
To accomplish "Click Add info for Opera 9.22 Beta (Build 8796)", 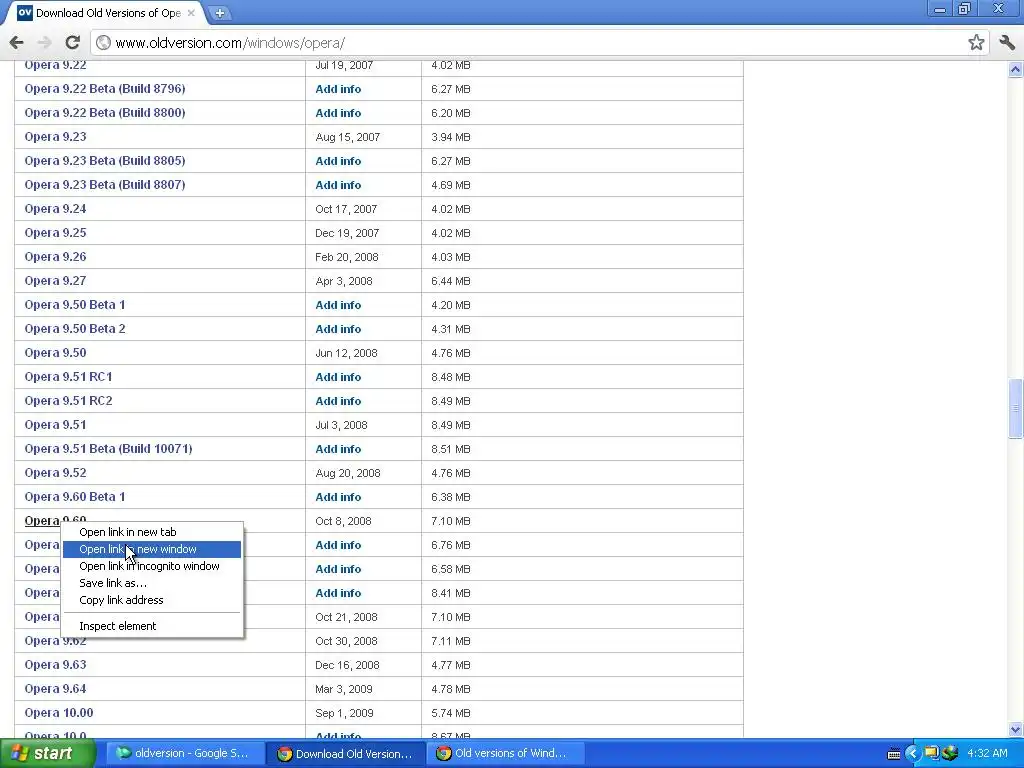I will [x=338, y=89].
